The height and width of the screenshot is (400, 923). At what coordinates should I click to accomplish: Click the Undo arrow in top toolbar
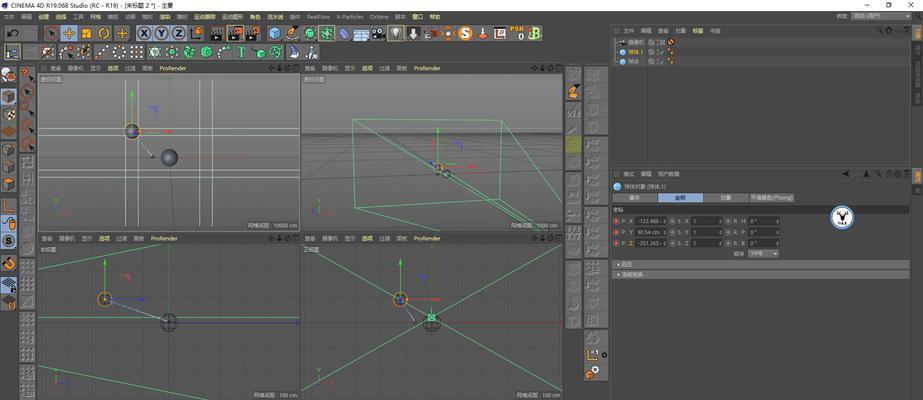pos(12,34)
